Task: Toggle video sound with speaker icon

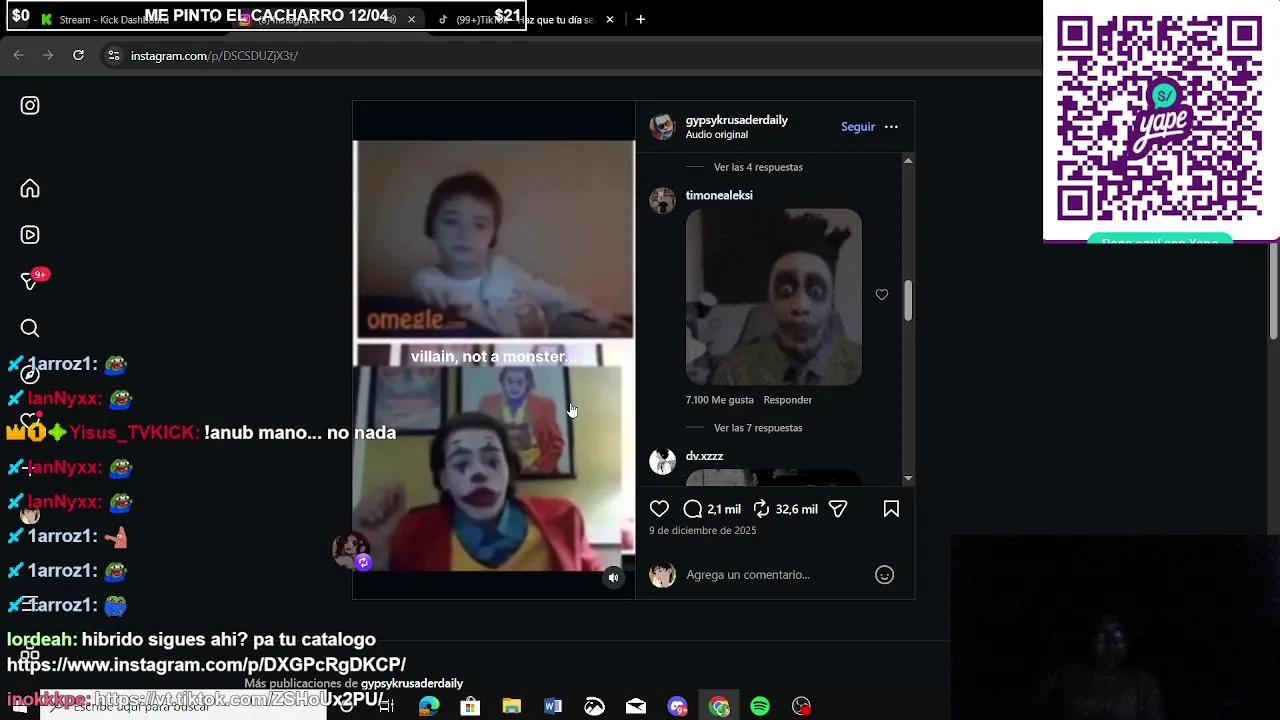Action: pyautogui.click(x=613, y=577)
